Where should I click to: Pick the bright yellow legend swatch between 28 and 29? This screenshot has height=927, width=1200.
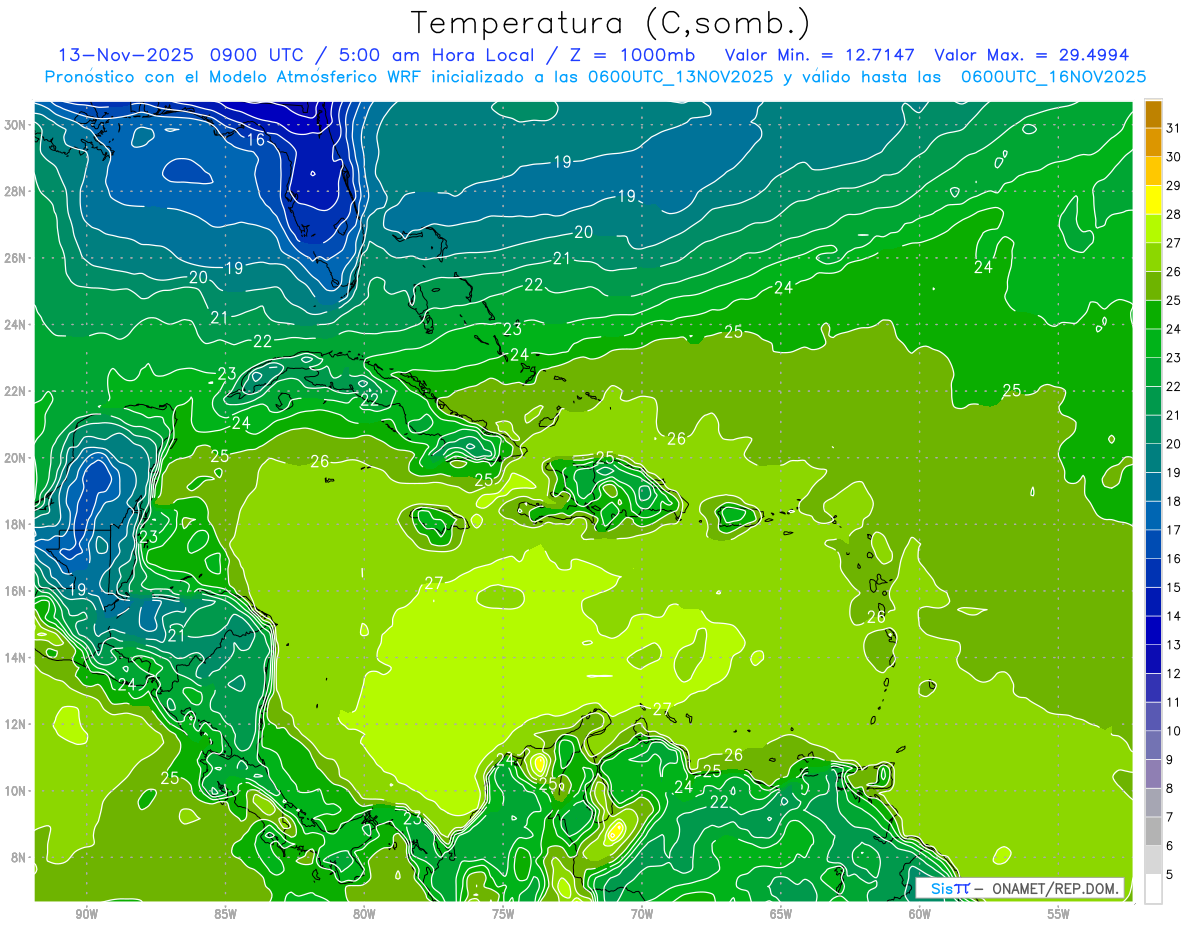[x=1153, y=200]
